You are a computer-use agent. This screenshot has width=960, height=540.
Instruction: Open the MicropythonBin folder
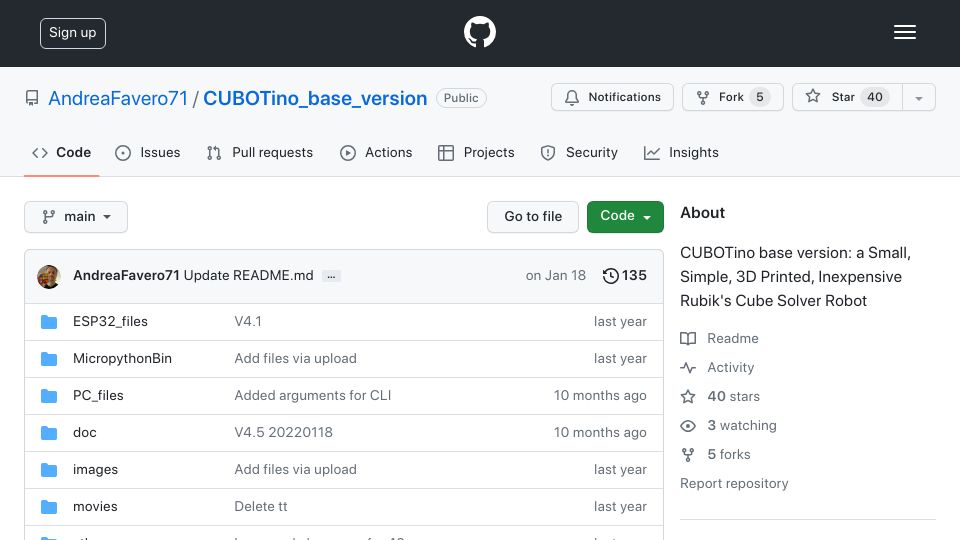(122, 359)
